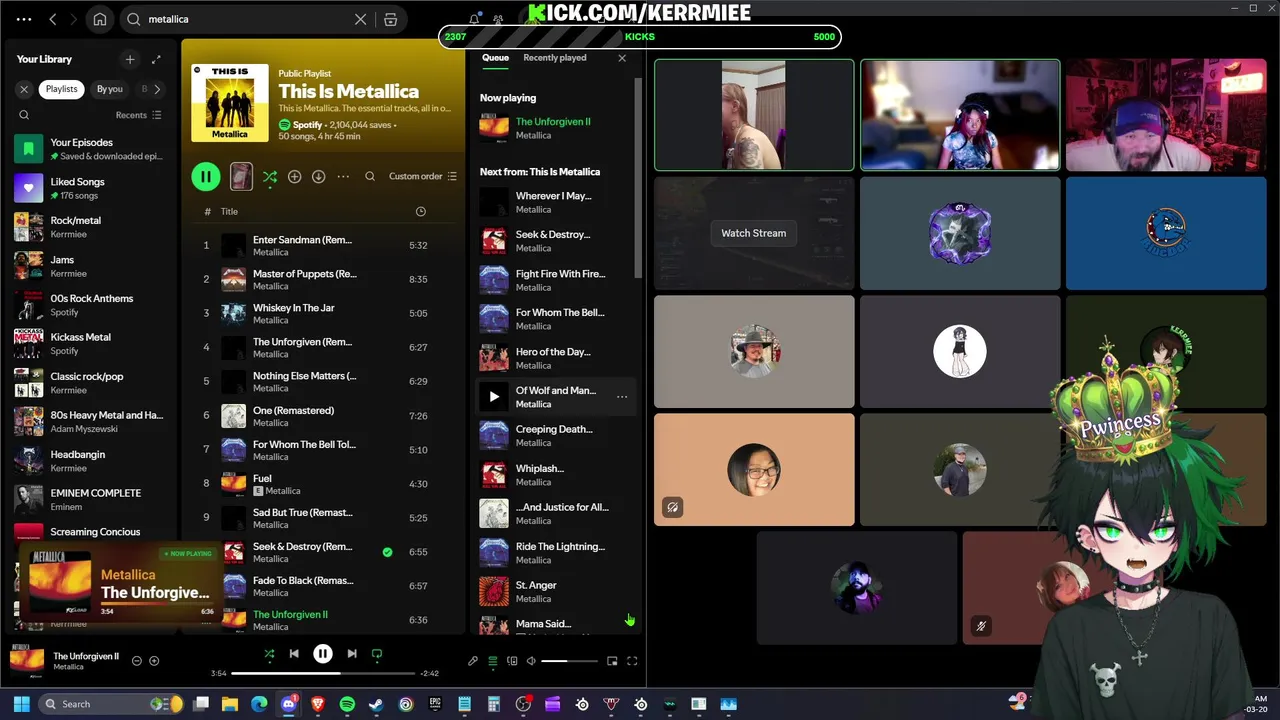Image resolution: width=1280 pixels, height=720 pixels.
Task: Open the Browse icon in search bar
Action: (x=391, y=19)
